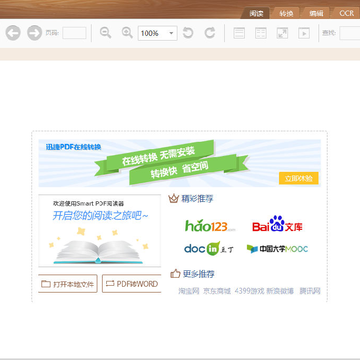Viewport: 360px width, 360px height.
Task: Open the Baidu 文库 logo link
Action: click(x=277, y=224)
